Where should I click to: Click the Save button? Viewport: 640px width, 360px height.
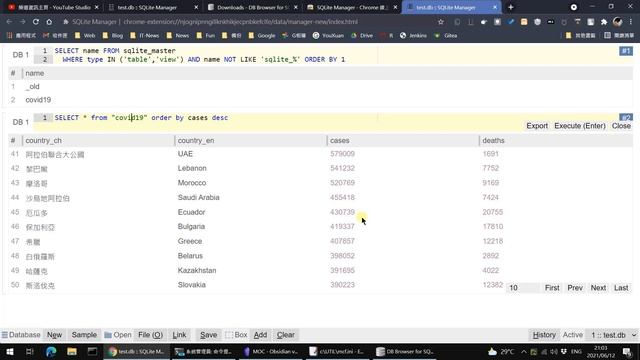point(208,335)
